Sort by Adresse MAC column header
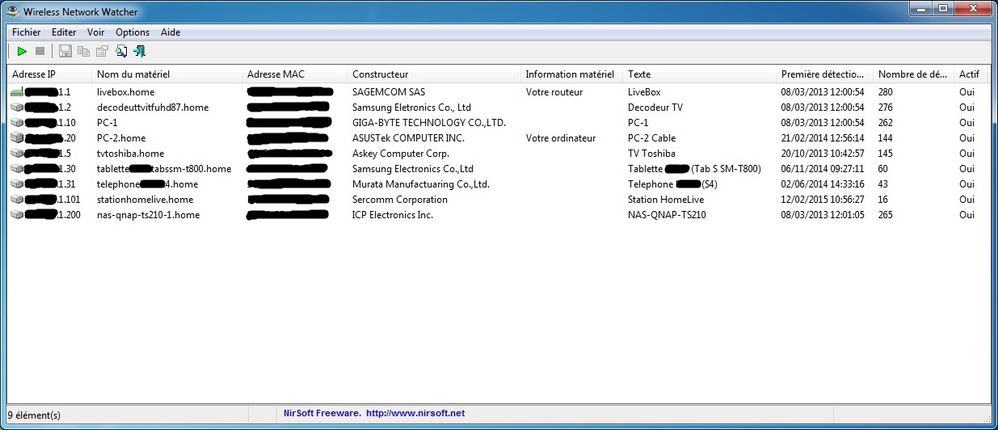This screenshot has width=998, height=430. pyautogui.click(x=295, y=74)
